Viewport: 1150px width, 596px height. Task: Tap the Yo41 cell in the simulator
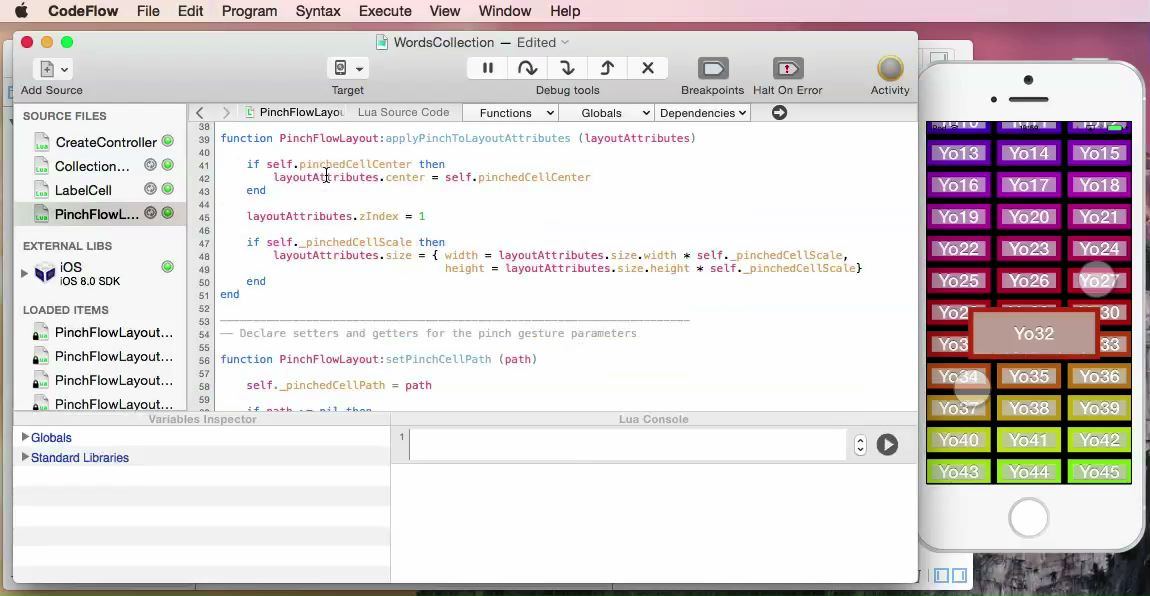pos(1028,440)
